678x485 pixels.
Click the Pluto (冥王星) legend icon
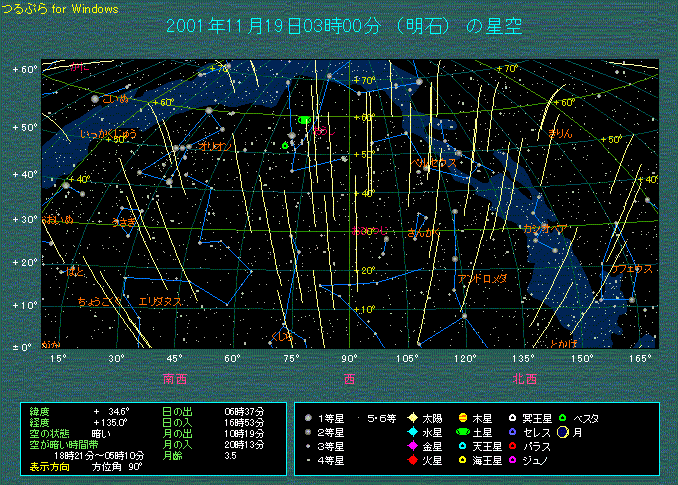(x=512, y=418)
